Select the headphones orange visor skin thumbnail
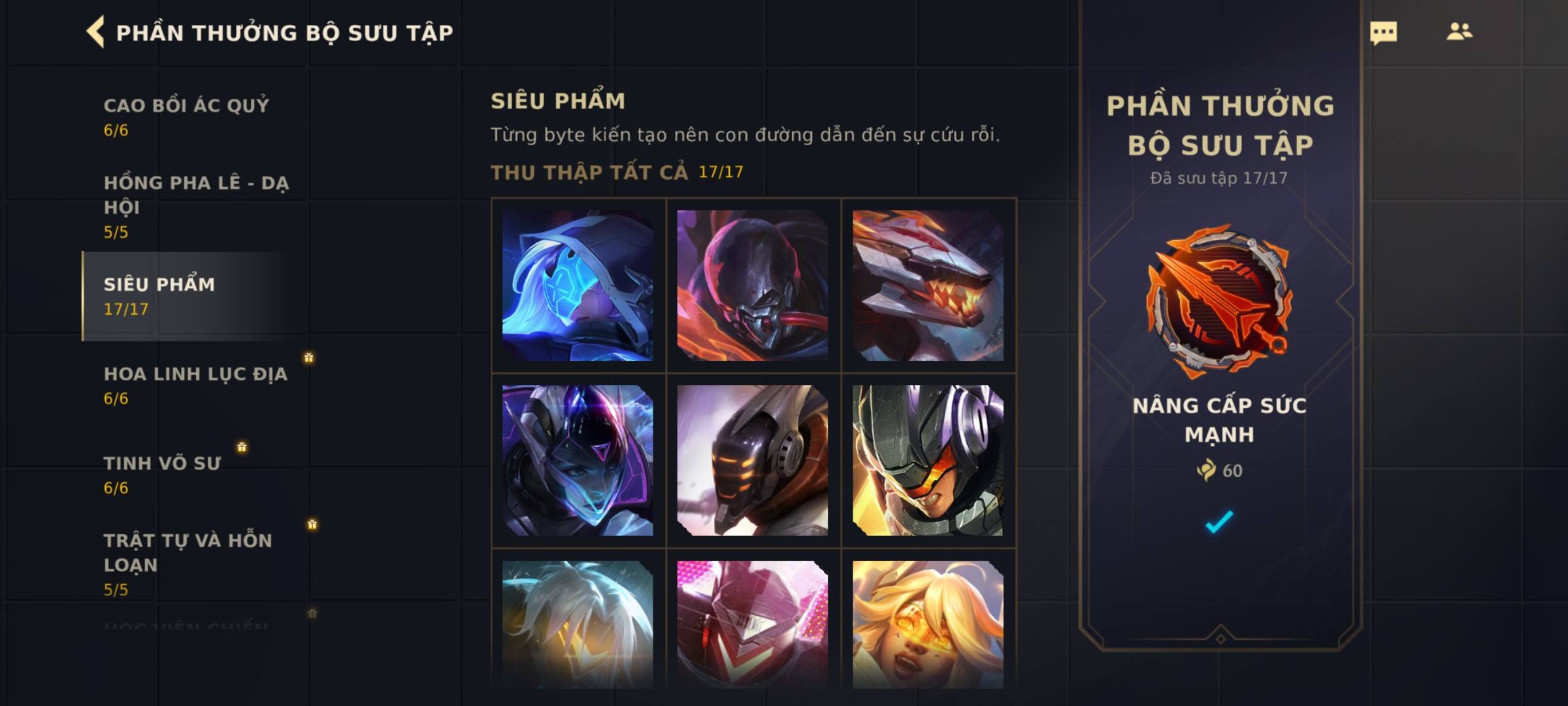The width and height of the screenshot is (1568, 706). (928, 460)
